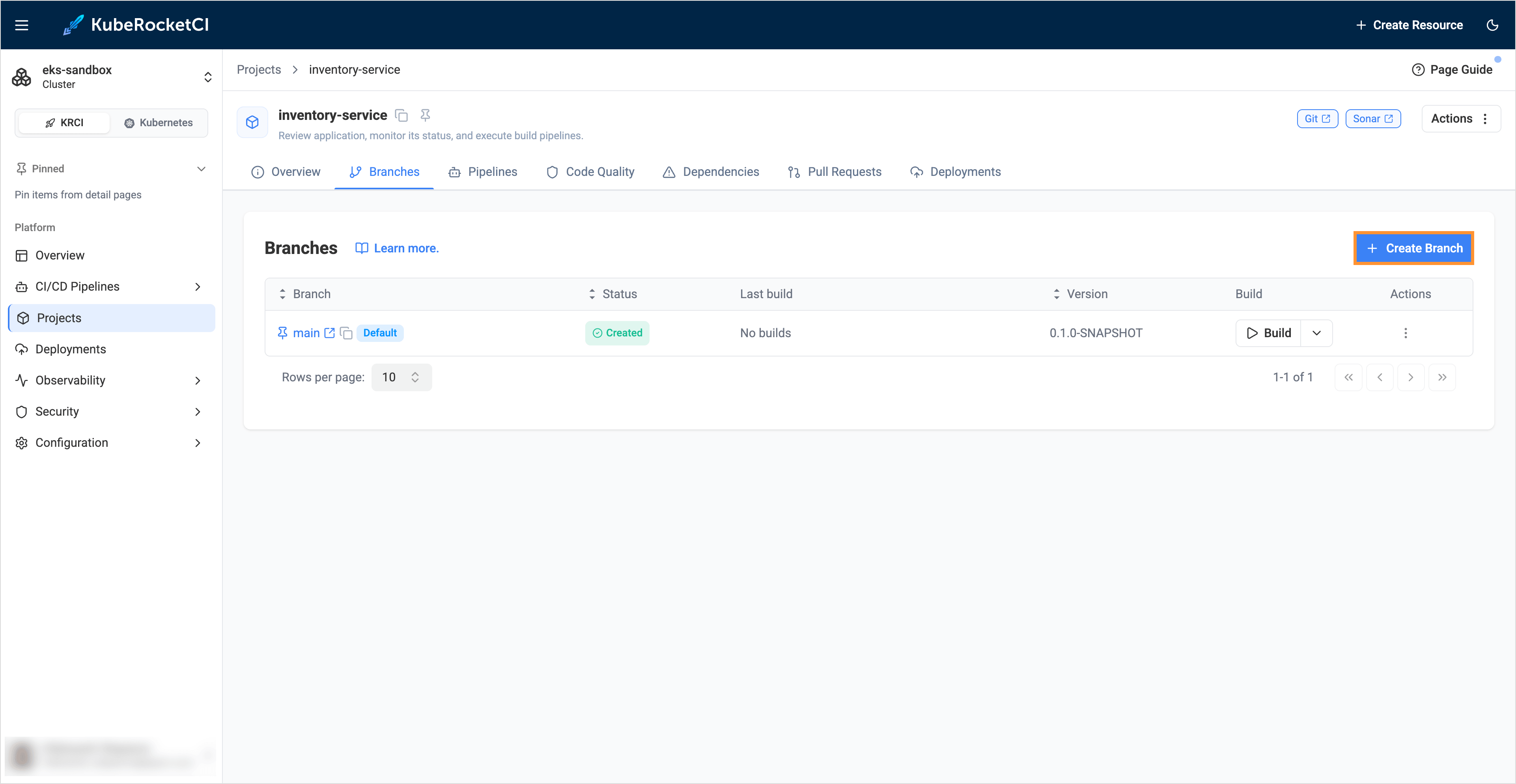Switch to the Pipelines tab

point(483,172)
